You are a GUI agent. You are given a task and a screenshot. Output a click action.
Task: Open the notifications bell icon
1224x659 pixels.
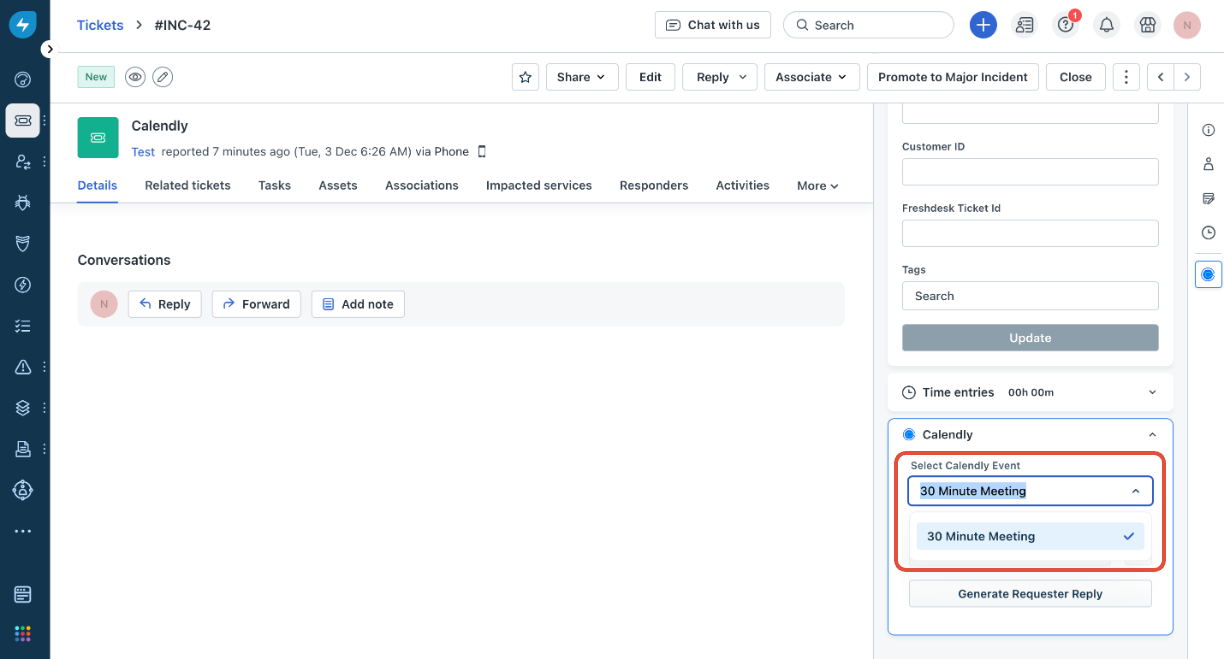[x=1106, y=25]
